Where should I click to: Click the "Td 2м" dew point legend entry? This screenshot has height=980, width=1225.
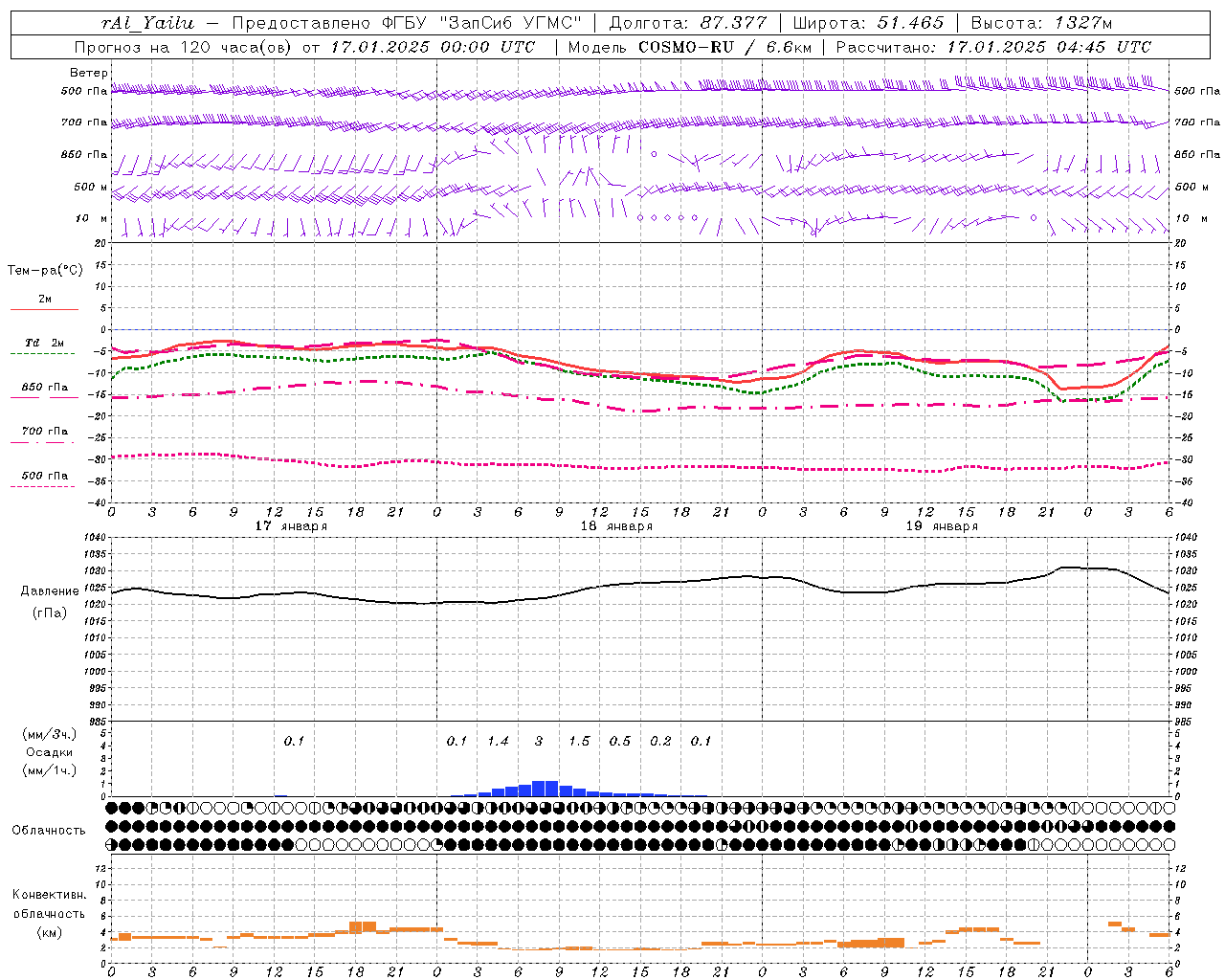pyautogui.click(x=44, y=343)
